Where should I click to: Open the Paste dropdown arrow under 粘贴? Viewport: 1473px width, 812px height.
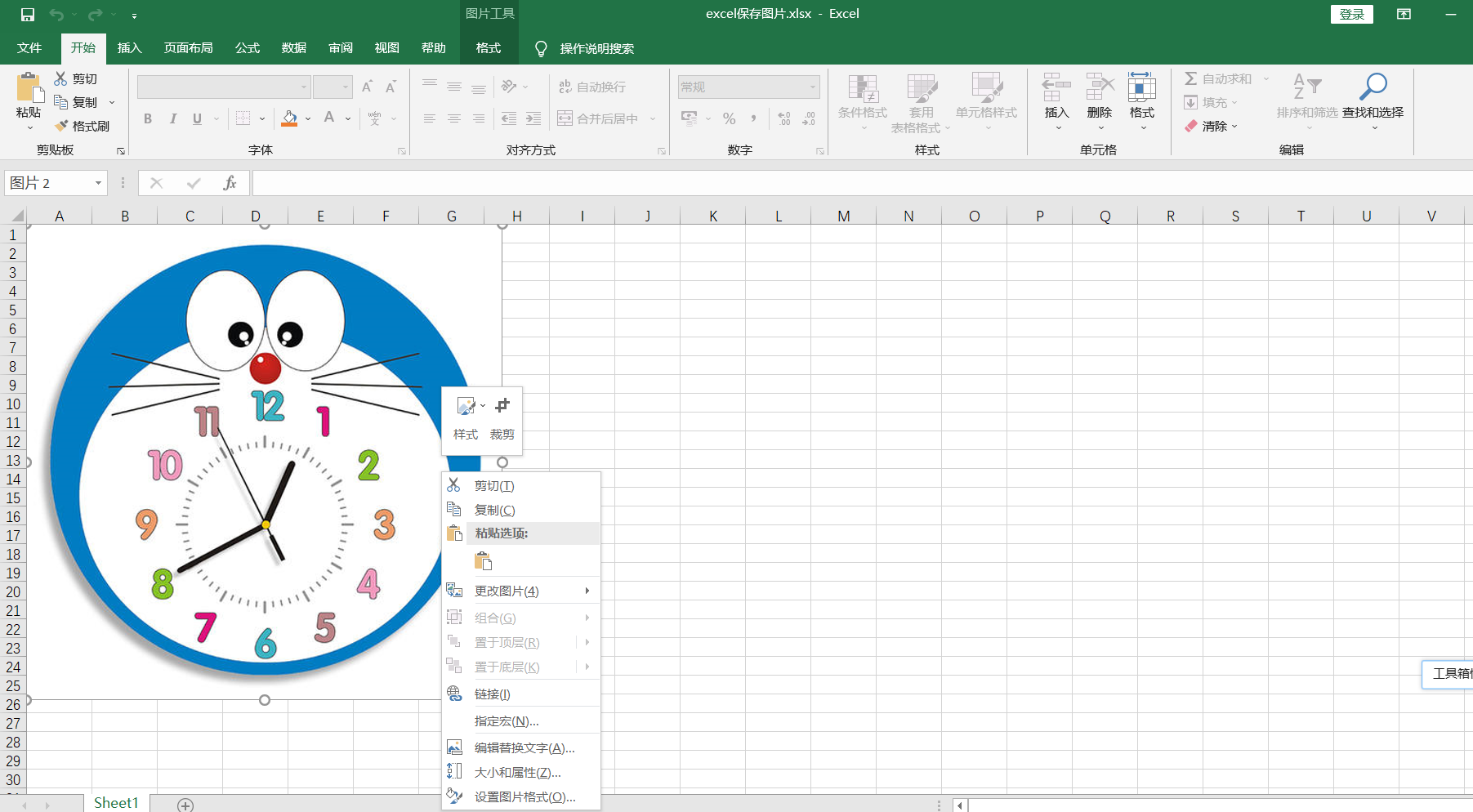[29, 127]
